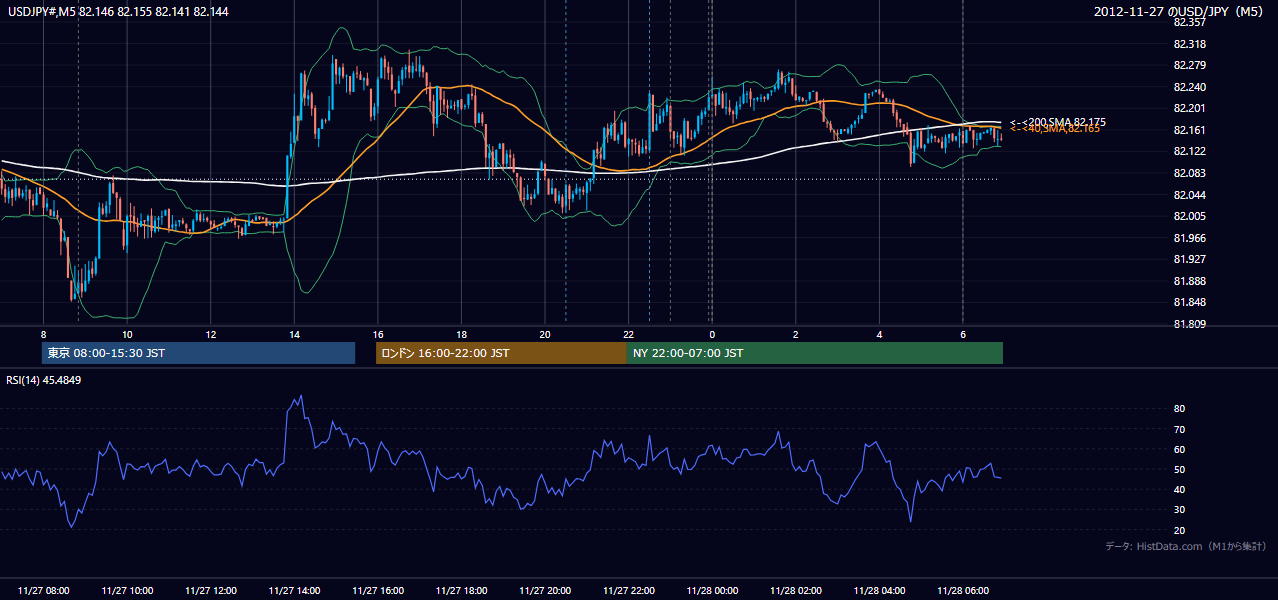Click the 11/27 10:00 date label

click(x=127, y=591)
